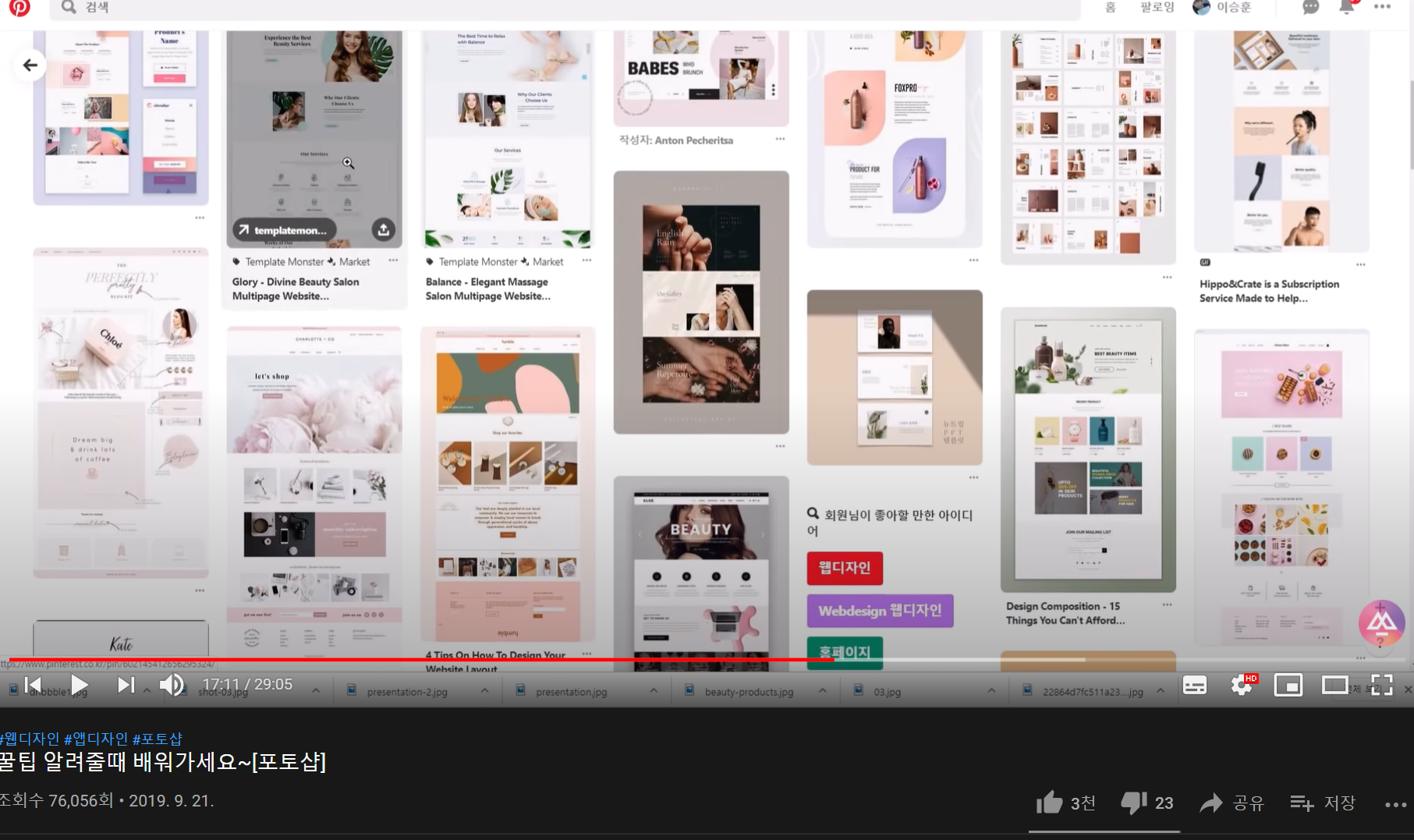The height and width of the screenshot is (840, 1414).
Task: Open beauty-products.jpg downloaded file
Action: [749, 692]
